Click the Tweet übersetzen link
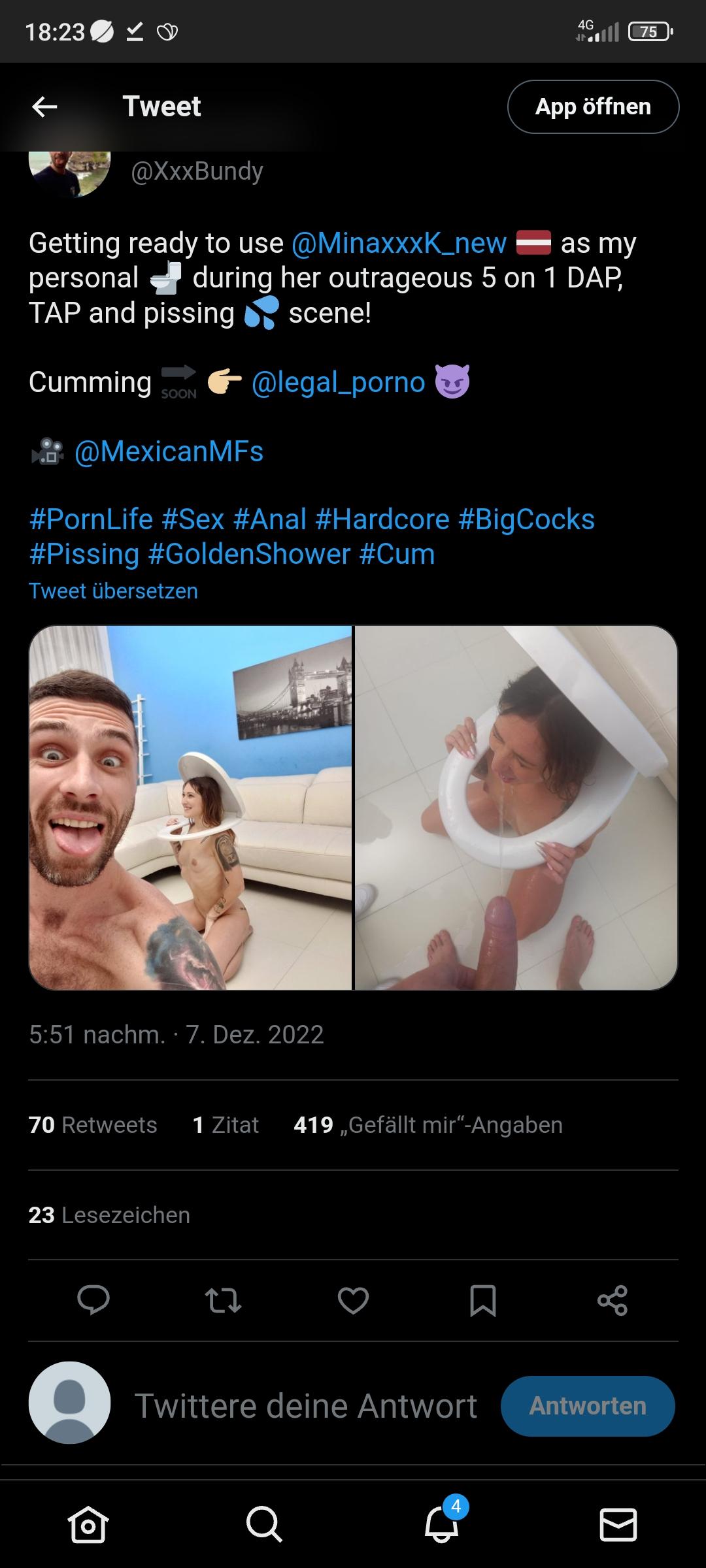This screenshot has width=706, height=1568. click(x=113, y=591)
